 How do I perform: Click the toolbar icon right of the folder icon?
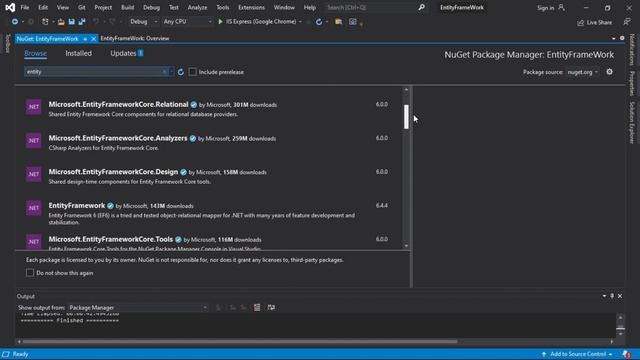tap(353, 22)
